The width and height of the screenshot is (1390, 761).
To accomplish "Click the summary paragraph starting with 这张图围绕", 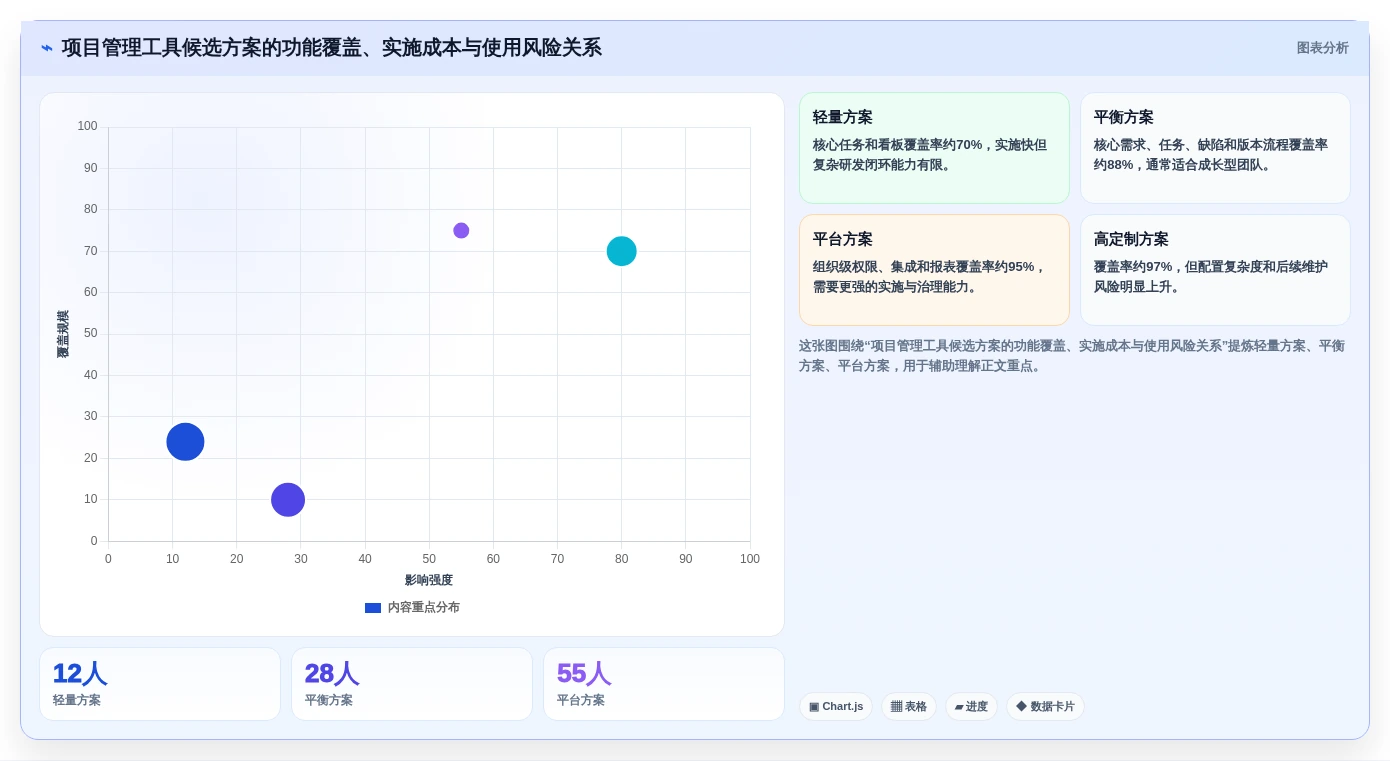I will (x=1072, y=356).
